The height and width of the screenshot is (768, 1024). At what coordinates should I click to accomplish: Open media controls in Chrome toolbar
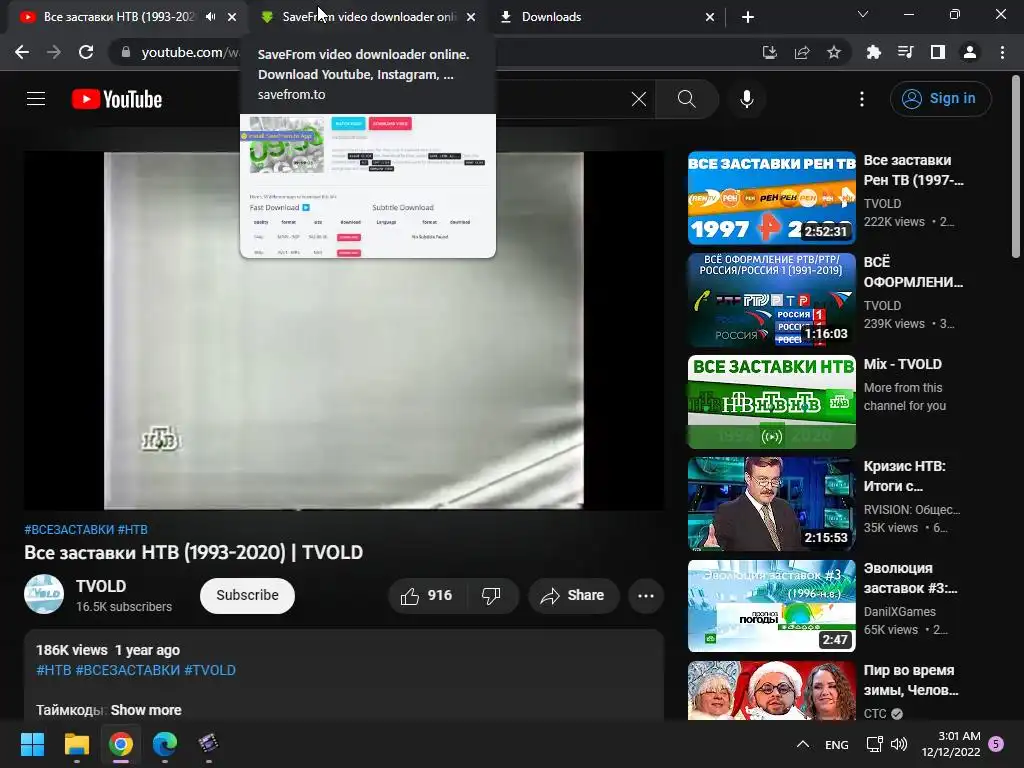pyautogui.click(x=905, y=52)
